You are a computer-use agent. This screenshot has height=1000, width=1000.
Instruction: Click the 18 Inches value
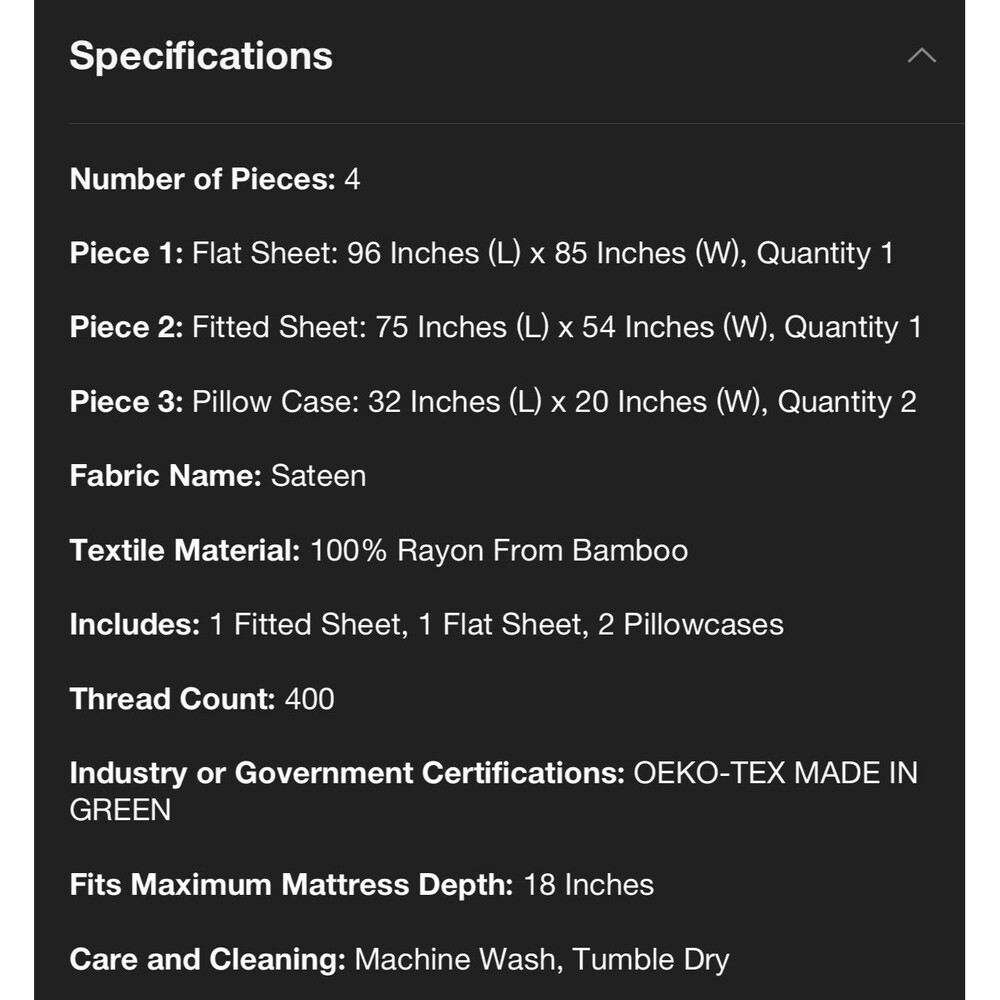click(589, 885)
